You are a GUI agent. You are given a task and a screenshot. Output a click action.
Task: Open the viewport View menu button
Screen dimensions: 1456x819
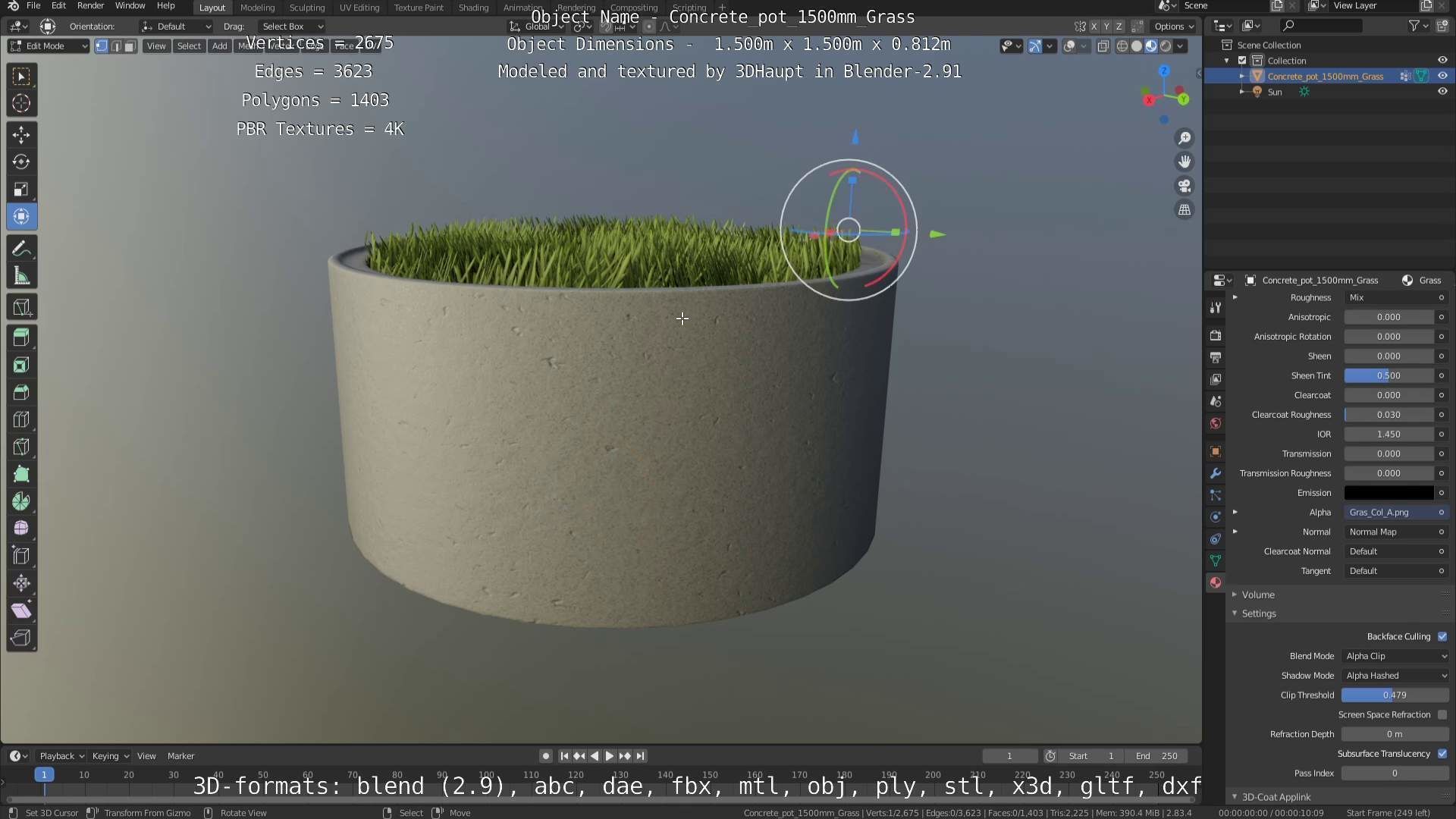tap(156, 46)
